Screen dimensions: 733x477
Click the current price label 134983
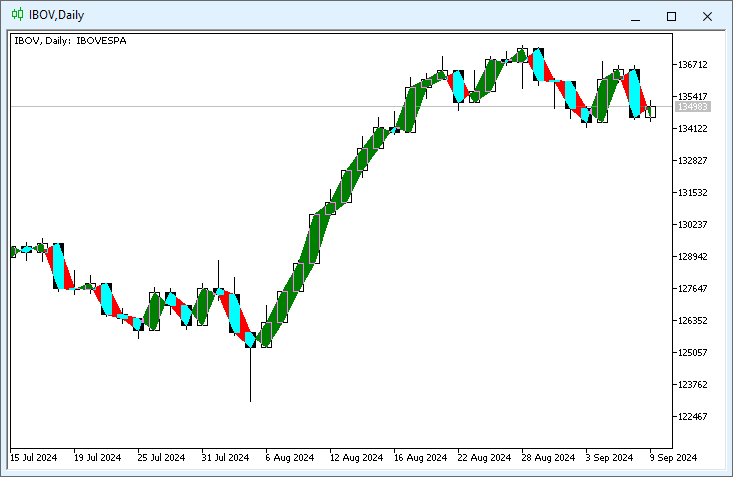pos(693,107)
